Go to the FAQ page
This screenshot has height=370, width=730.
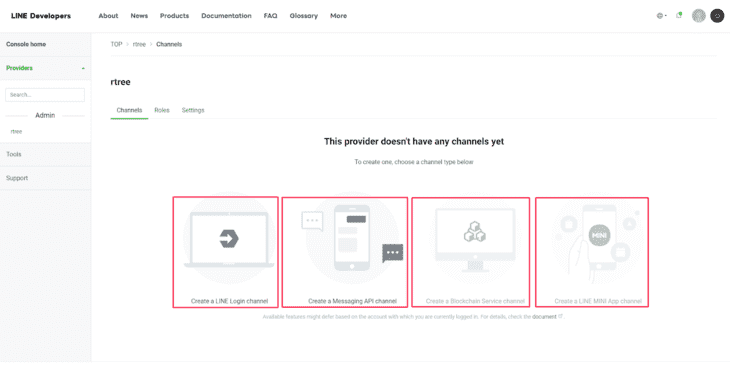click(x=270, y=16)
